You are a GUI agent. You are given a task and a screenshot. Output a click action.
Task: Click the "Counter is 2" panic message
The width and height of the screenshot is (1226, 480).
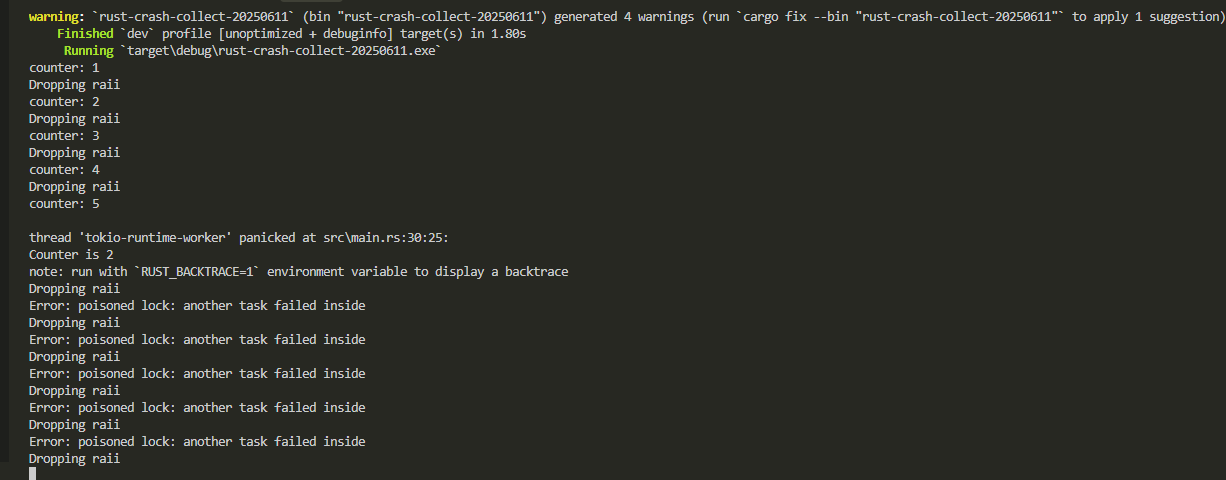(71, 255)
